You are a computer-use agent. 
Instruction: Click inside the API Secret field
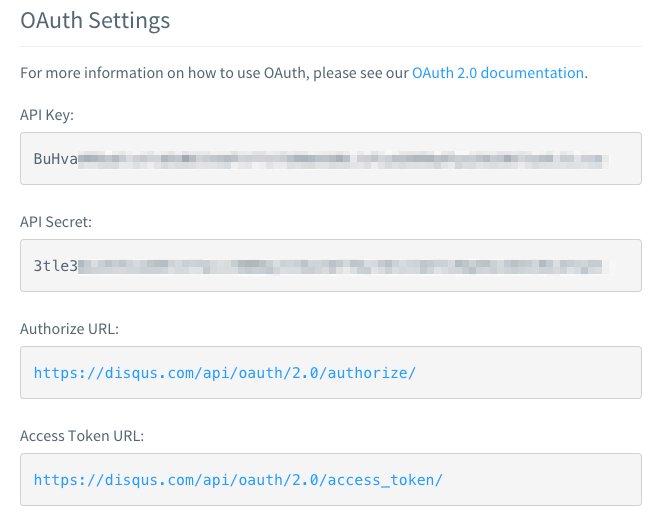(331, 265)
